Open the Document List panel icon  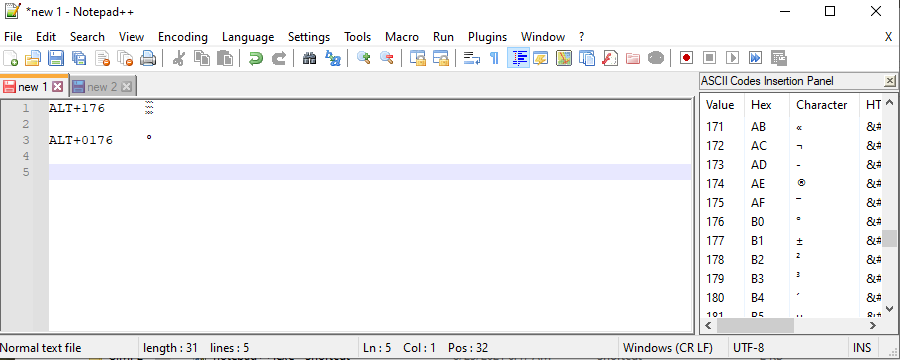point(587,58)
